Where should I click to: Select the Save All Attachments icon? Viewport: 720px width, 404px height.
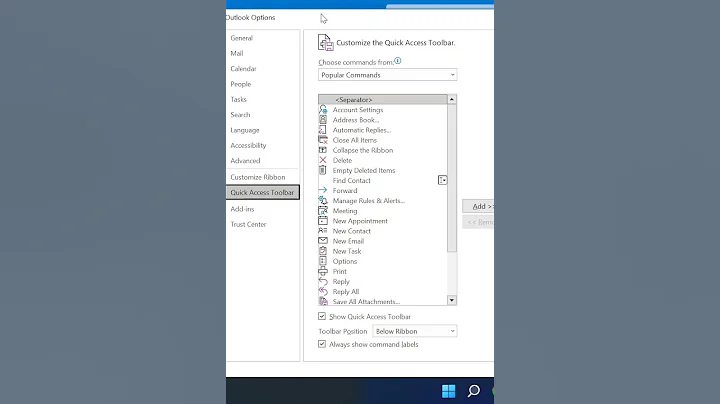click(x=323, y=301)
